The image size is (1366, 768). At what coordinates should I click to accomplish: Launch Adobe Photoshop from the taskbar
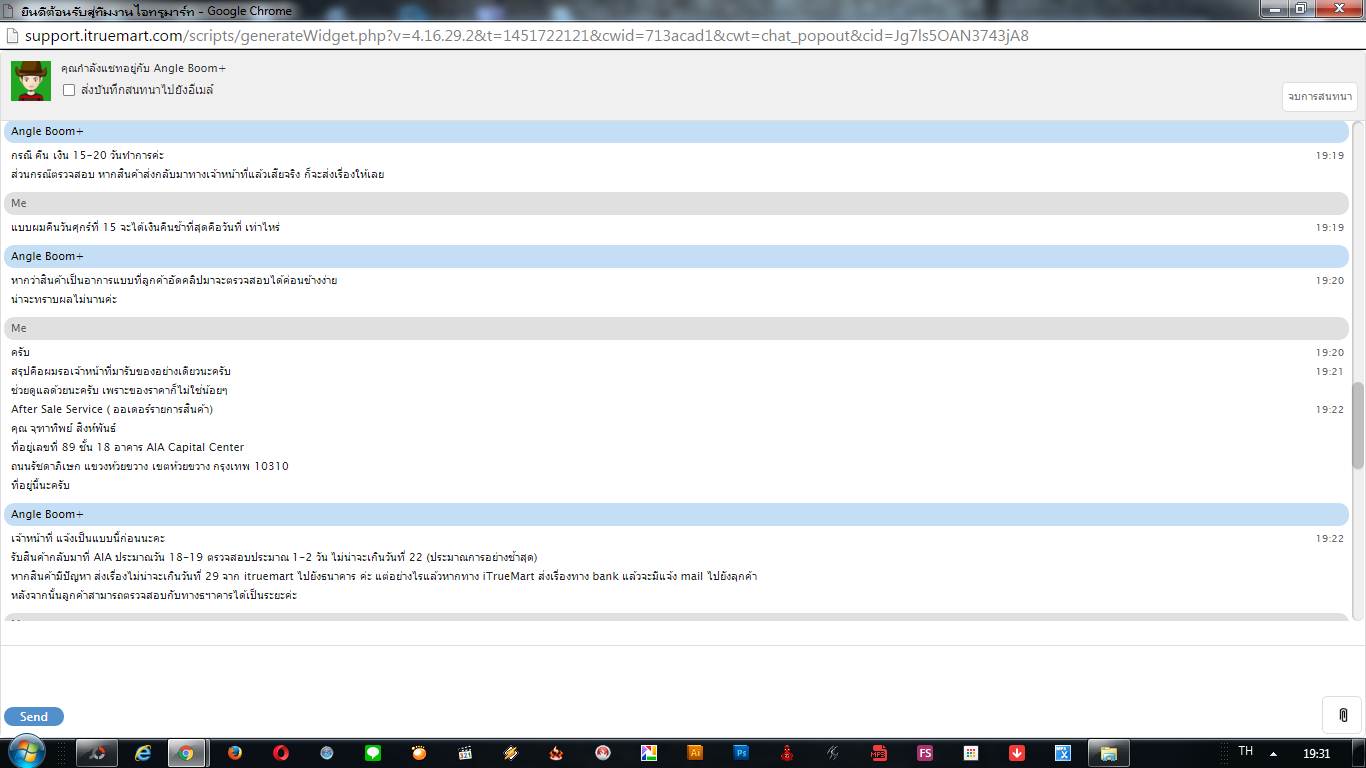741,753
